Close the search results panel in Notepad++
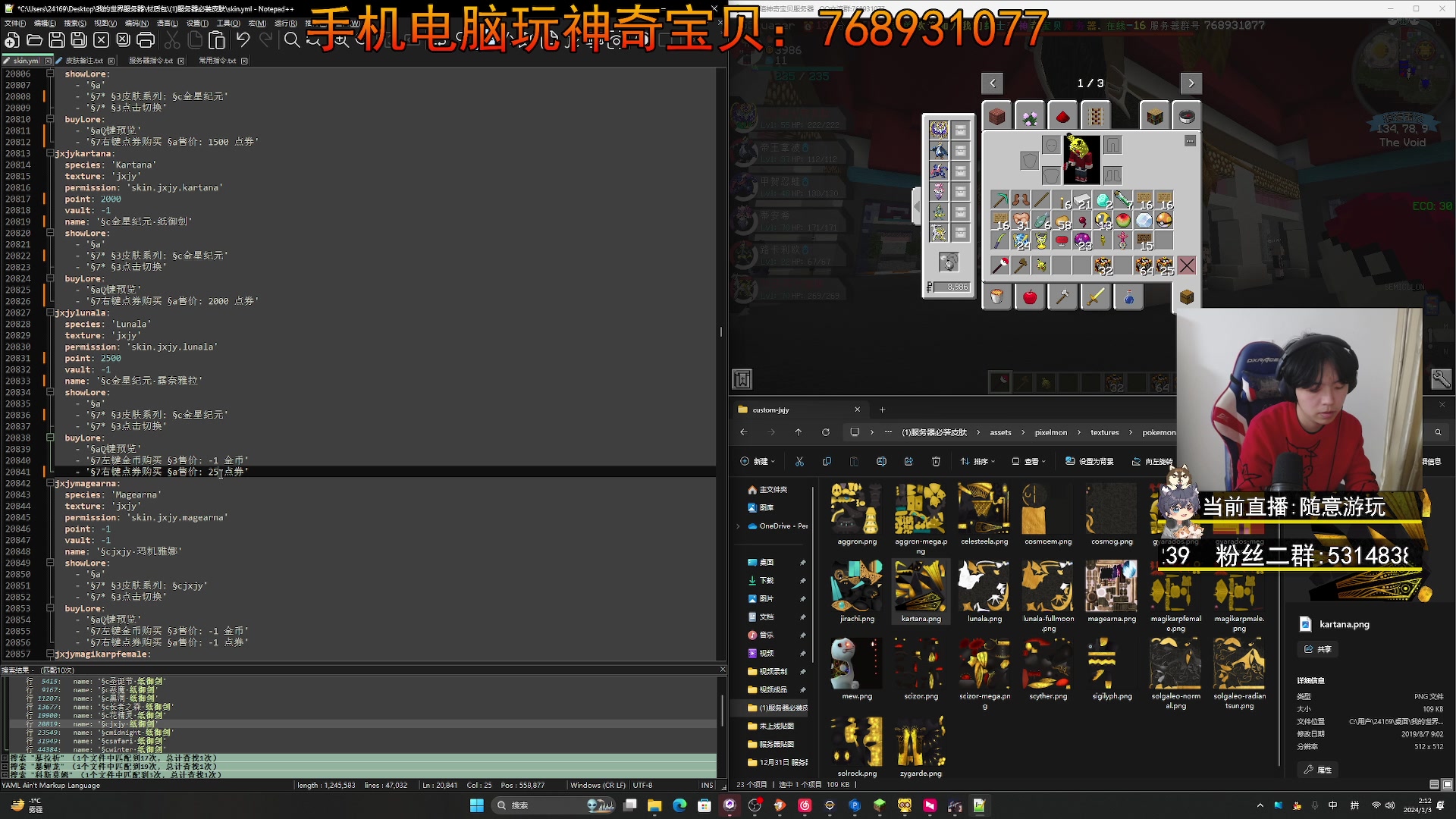Image resolution: width=1456 pixels, height=819 pixels. click(x=722, y=670)
